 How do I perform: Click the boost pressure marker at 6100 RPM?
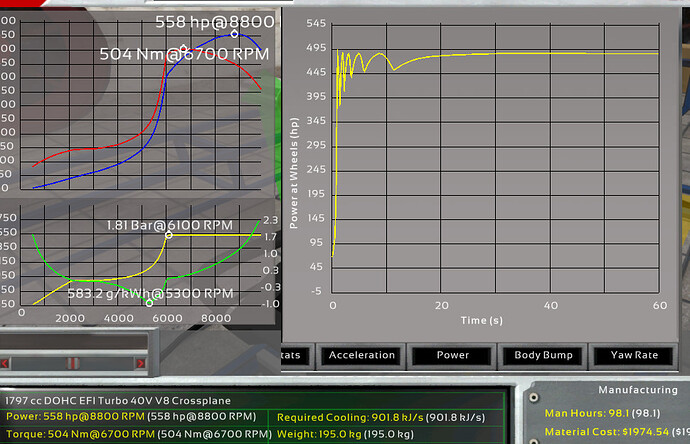coord(168,234)
